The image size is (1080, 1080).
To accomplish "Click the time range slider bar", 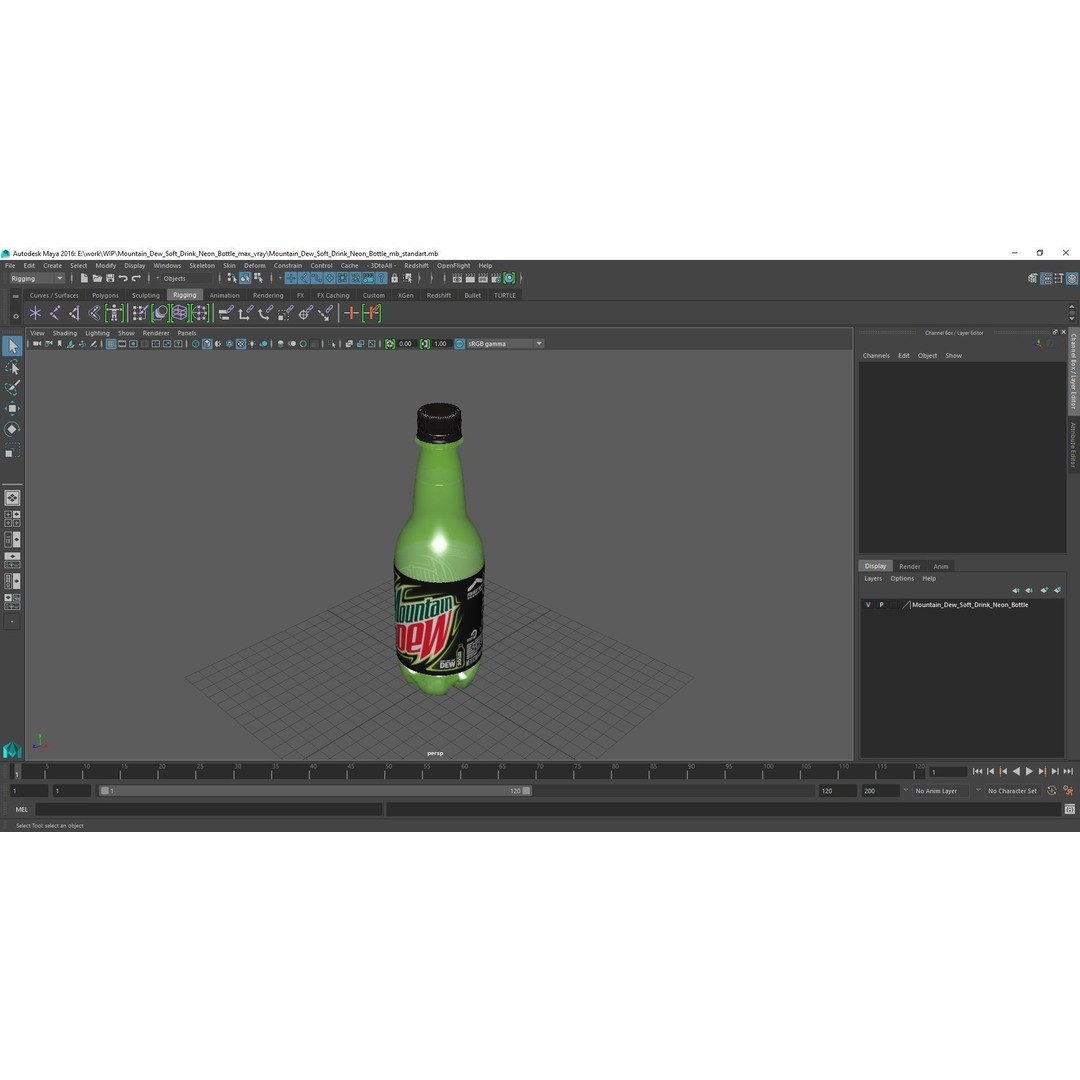I will tap(315, 791).
